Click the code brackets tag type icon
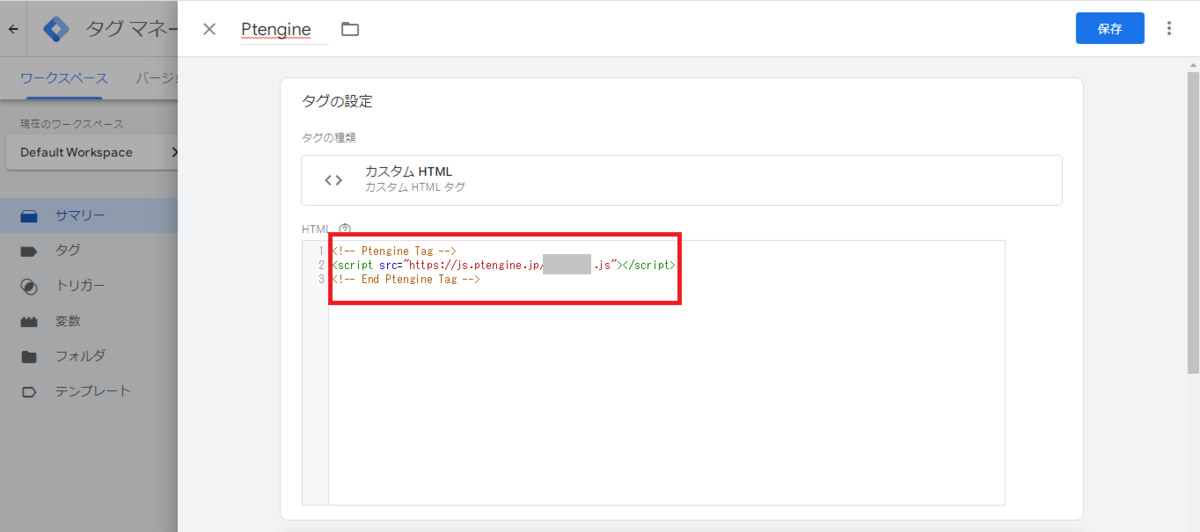The height and width of the screenshot is (532, 1200). coord(334,180)
